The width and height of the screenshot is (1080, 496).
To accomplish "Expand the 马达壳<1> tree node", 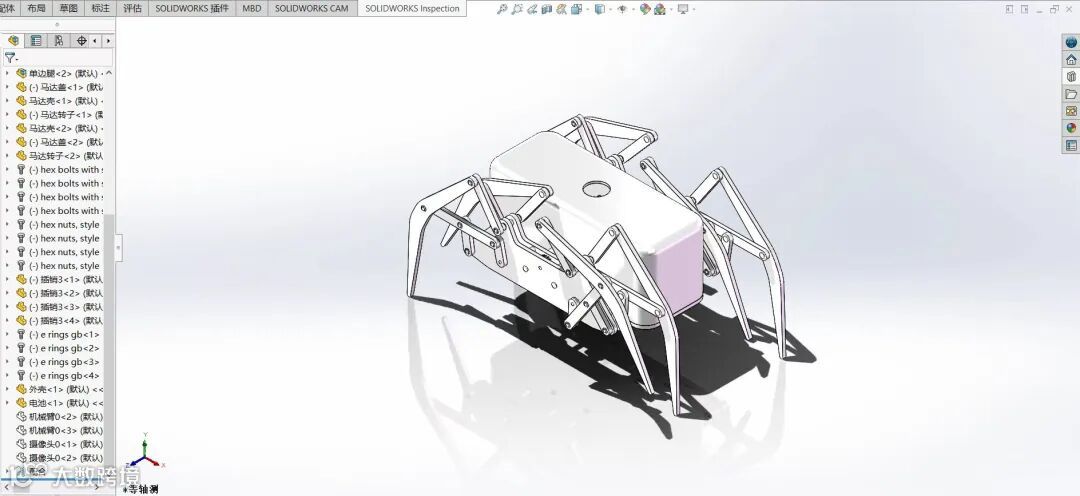I will (x=8, y=101).
